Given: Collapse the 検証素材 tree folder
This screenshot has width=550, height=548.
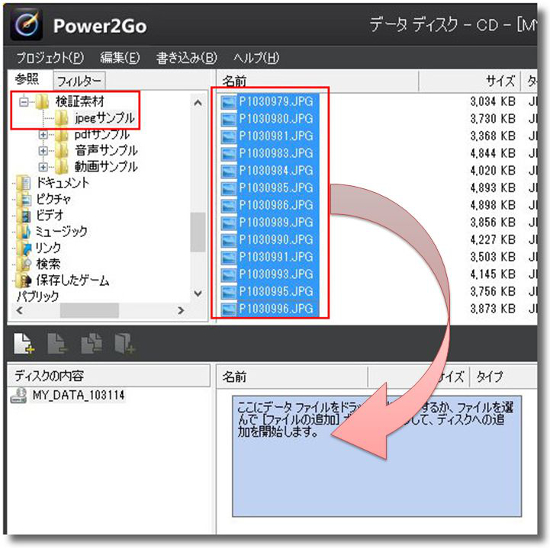Looking at the screenshot, I should (24, 102).
